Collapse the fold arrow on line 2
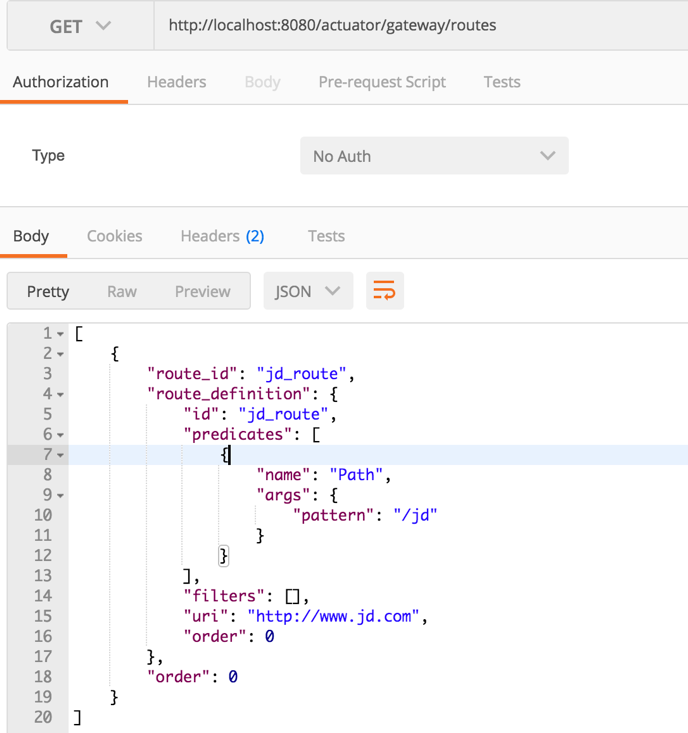This screenshot has width=688, height=733. pyautogui.click(x=60, y=354)
